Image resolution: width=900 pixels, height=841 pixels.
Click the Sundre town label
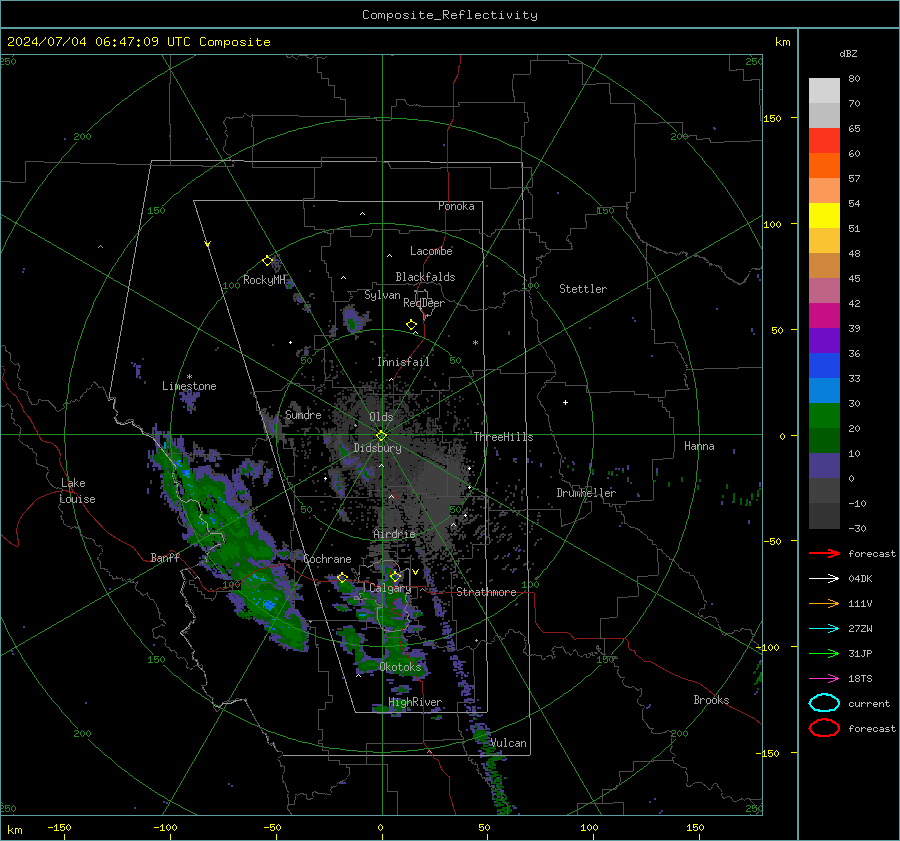pyautogui.click(x=303, y=415)
